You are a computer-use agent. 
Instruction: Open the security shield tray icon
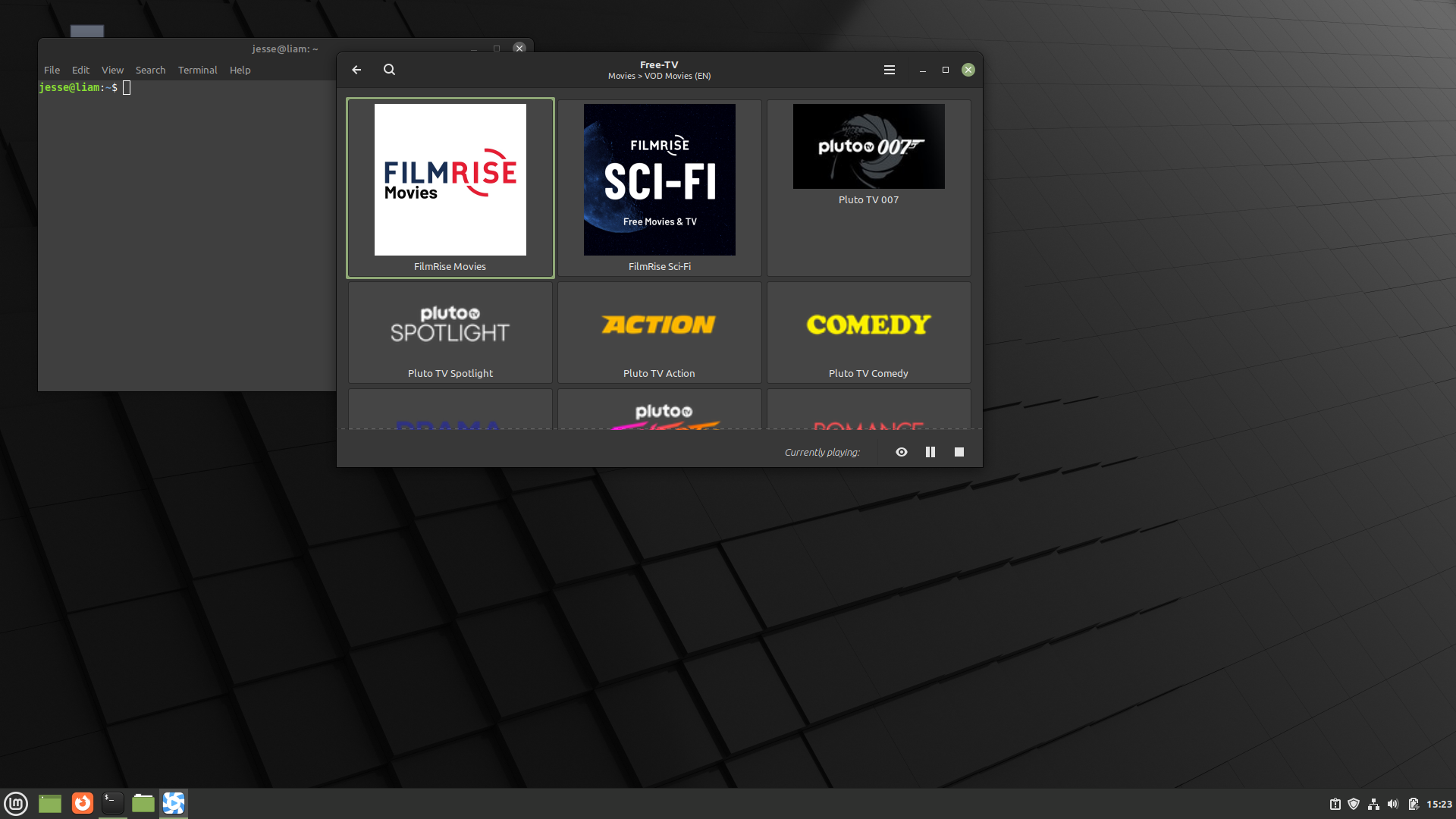pos(1354,804)
